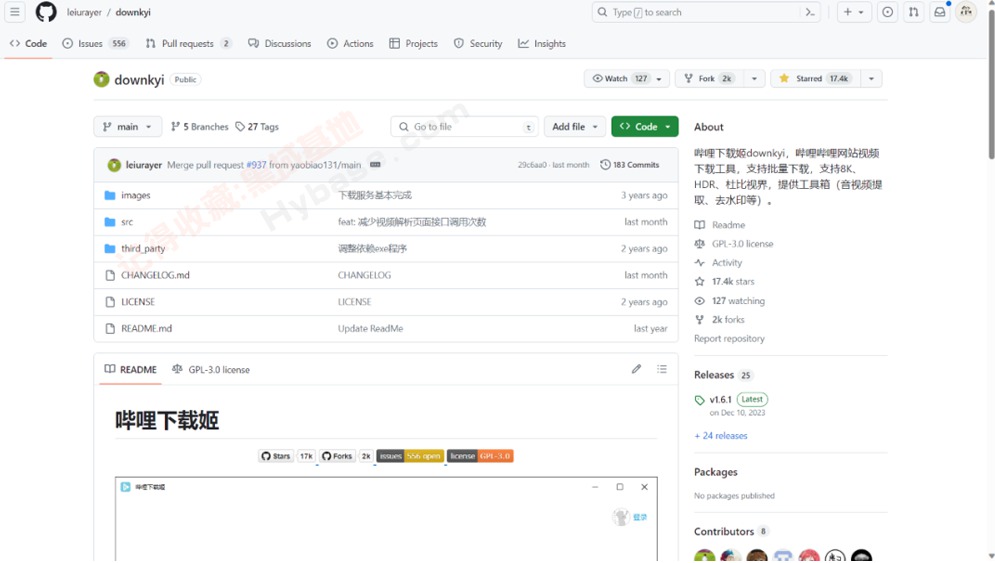The width and height of the screenshot is (995, 563).
Task: Edit the README with pencil icon
Action: [x=636, y=369]
